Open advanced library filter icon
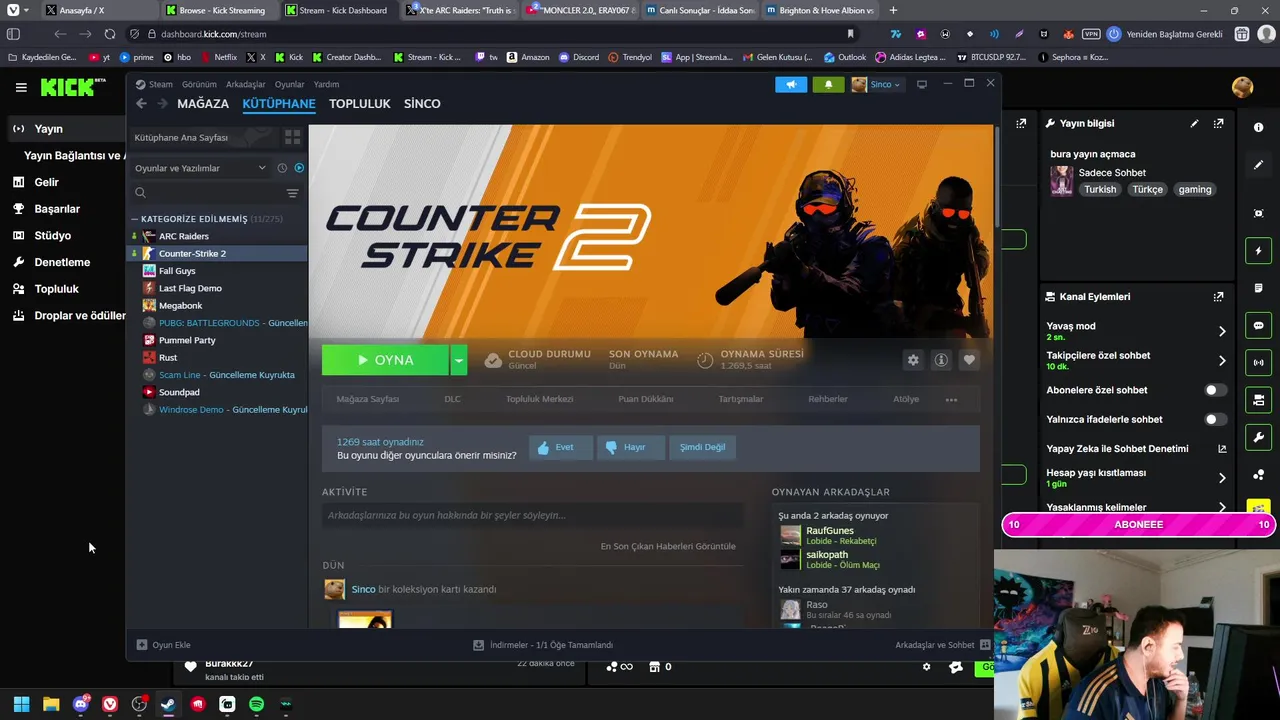The height and width of the screenshot is (720, 1280). [x=292, y=193]
